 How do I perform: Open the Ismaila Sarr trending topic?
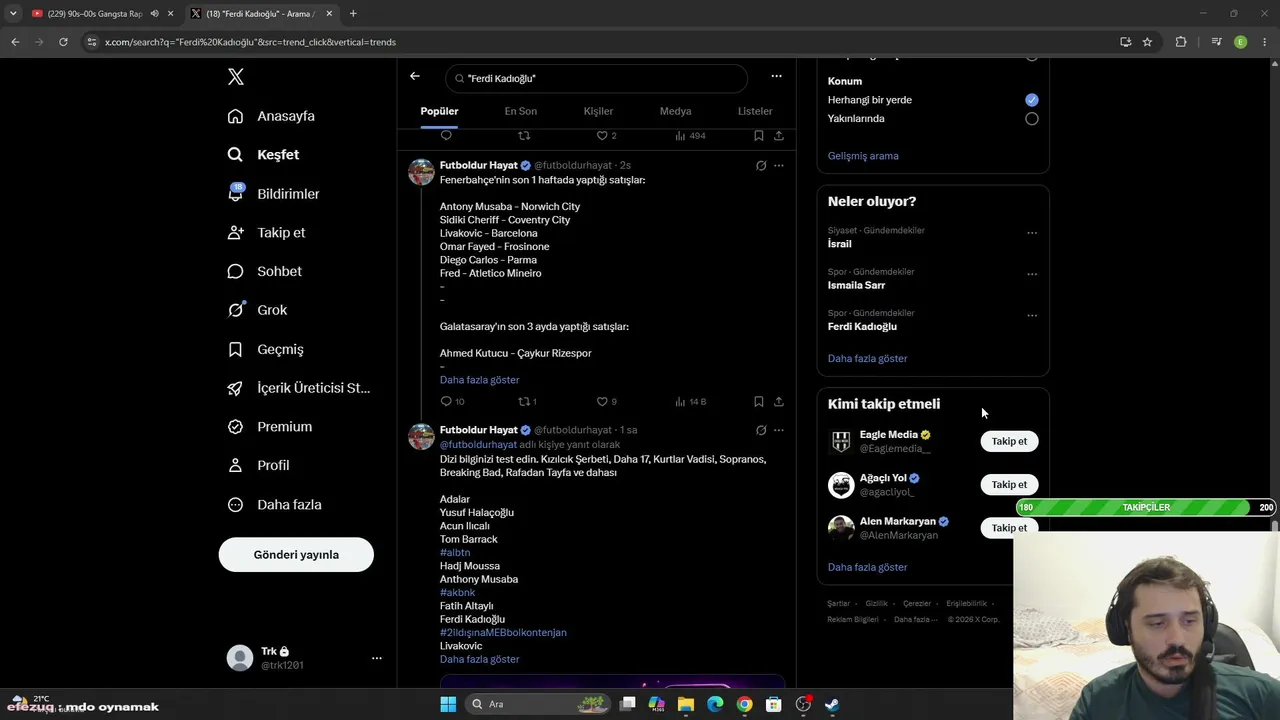[x=856, y=285]
